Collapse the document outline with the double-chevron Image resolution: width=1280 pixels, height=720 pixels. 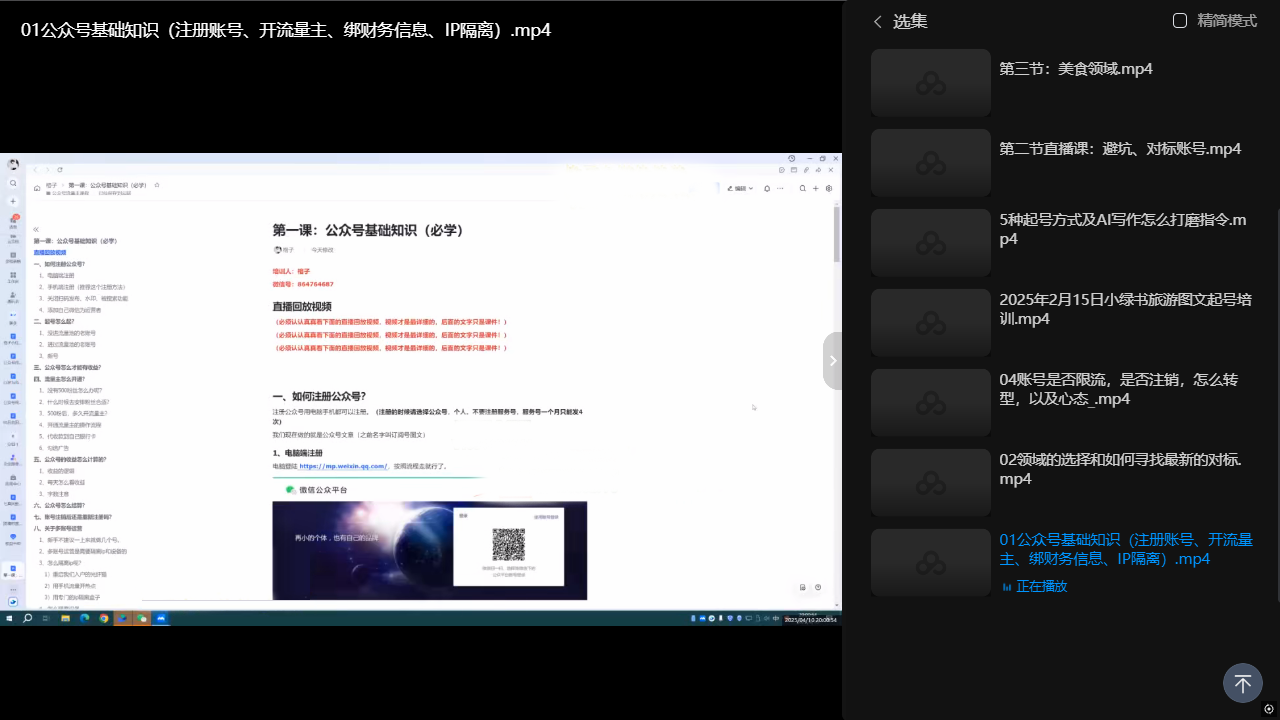pyautogui.click(x=36, y=229)
